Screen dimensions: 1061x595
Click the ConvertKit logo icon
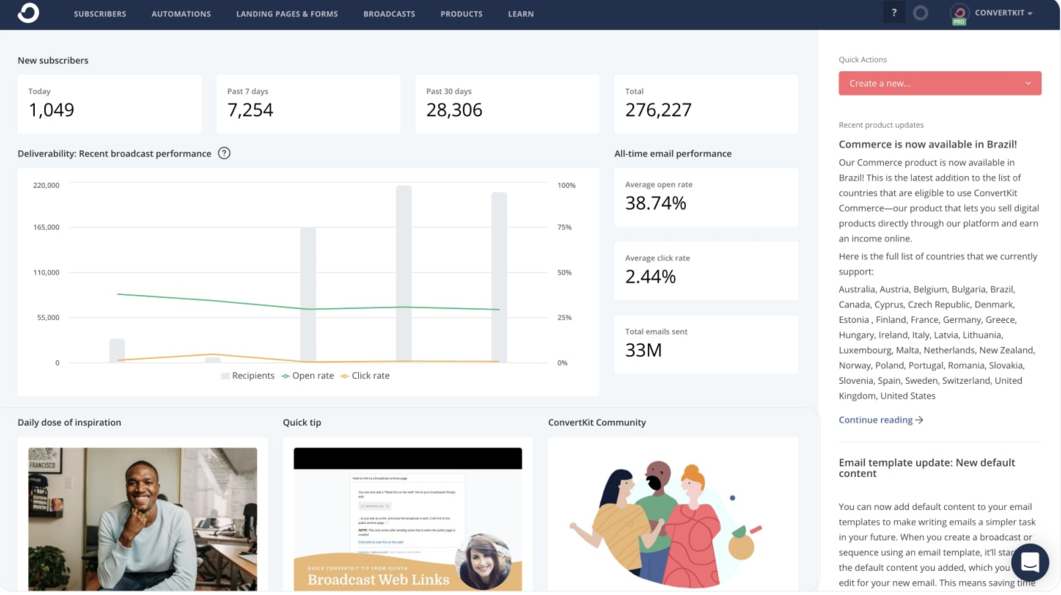coord(28,13)
